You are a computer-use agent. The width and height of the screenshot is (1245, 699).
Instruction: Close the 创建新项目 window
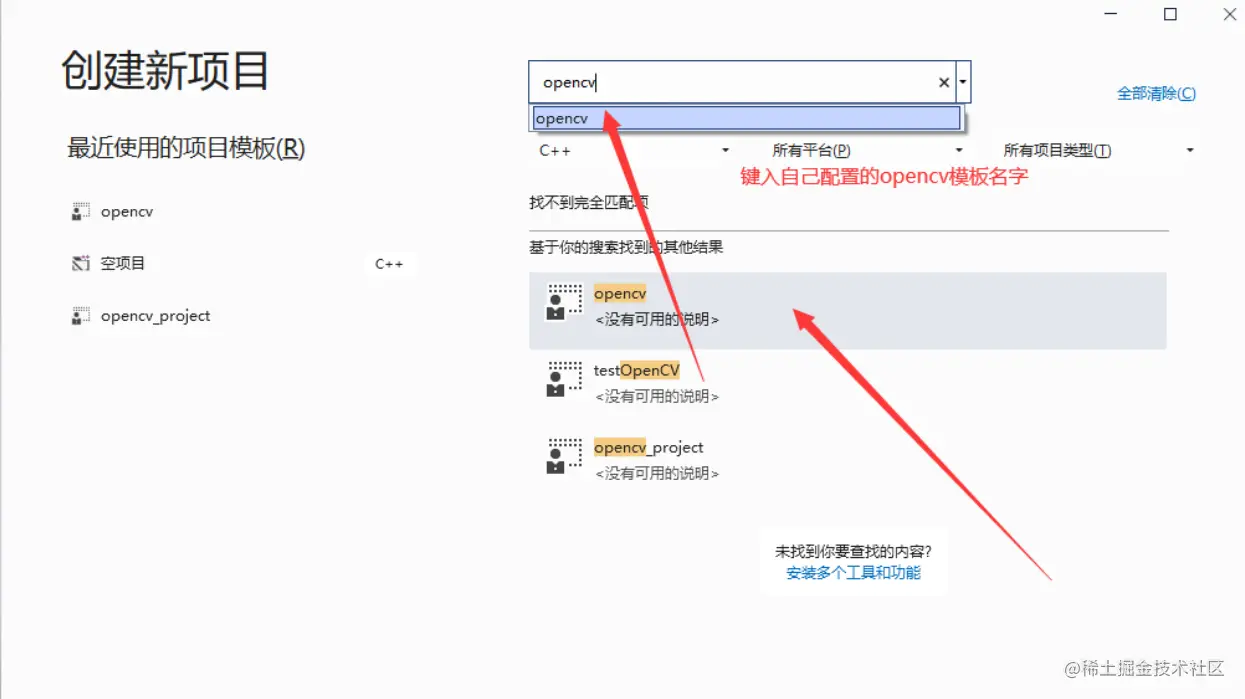click(x=1229, y=14)
